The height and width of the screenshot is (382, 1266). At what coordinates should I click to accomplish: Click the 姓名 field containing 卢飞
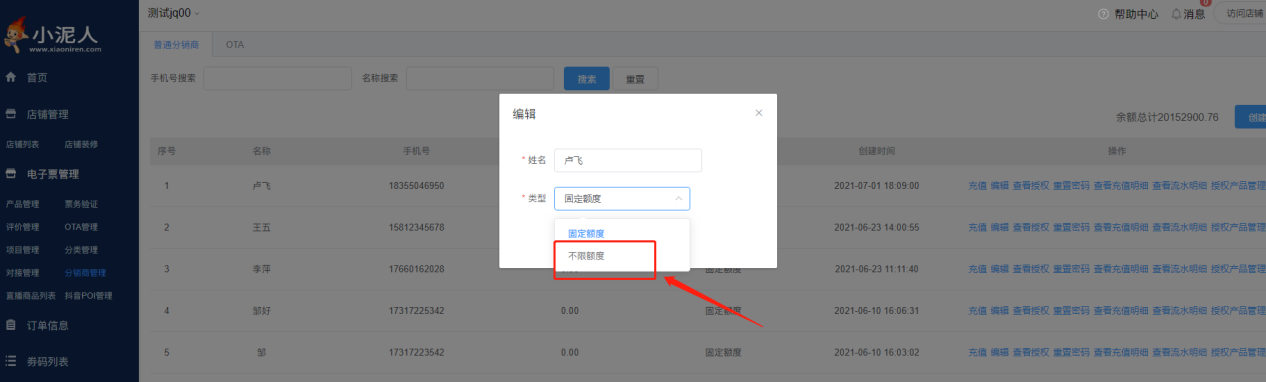(627, 160)
